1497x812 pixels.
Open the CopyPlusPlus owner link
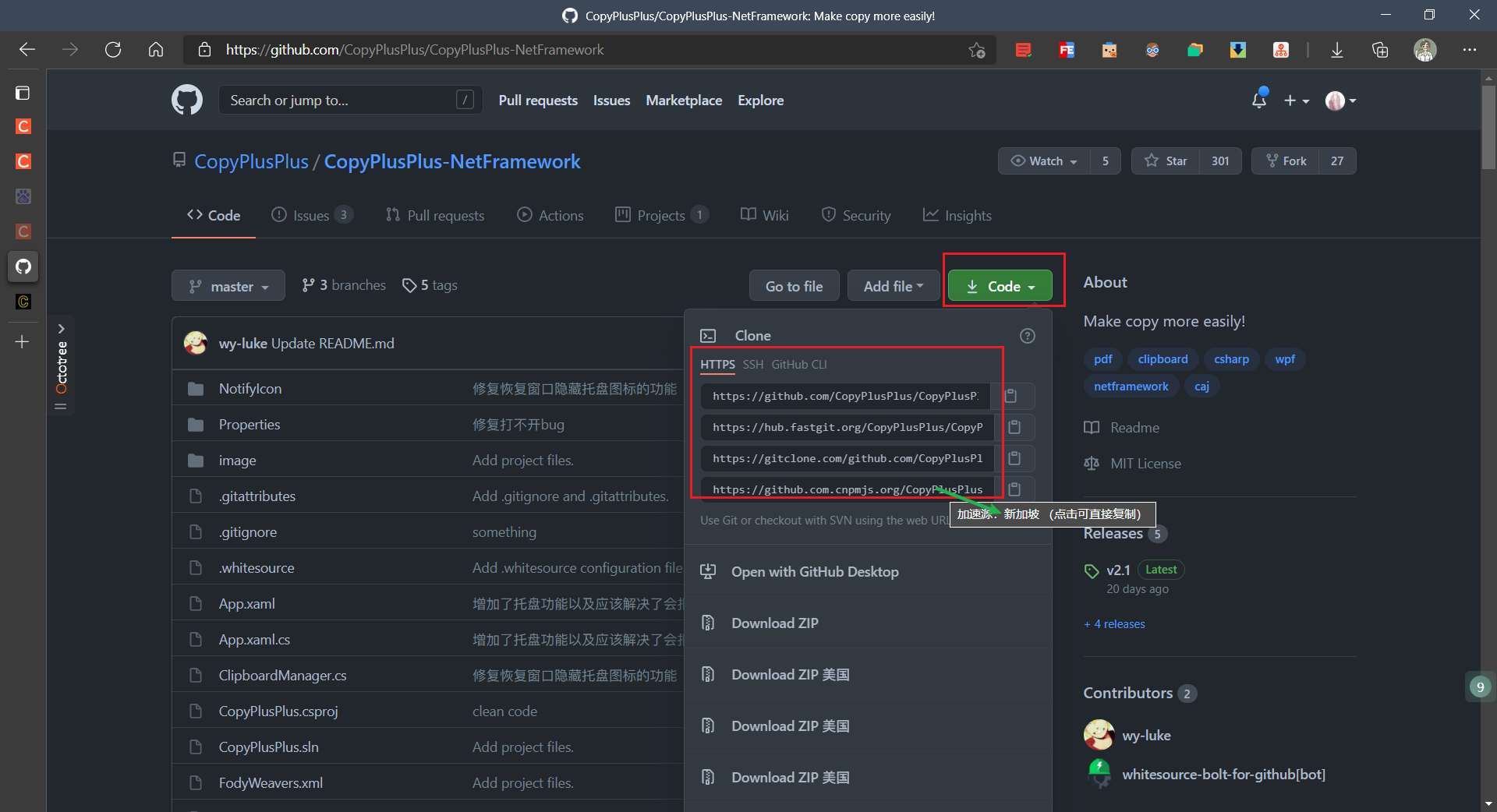point(251,161)
